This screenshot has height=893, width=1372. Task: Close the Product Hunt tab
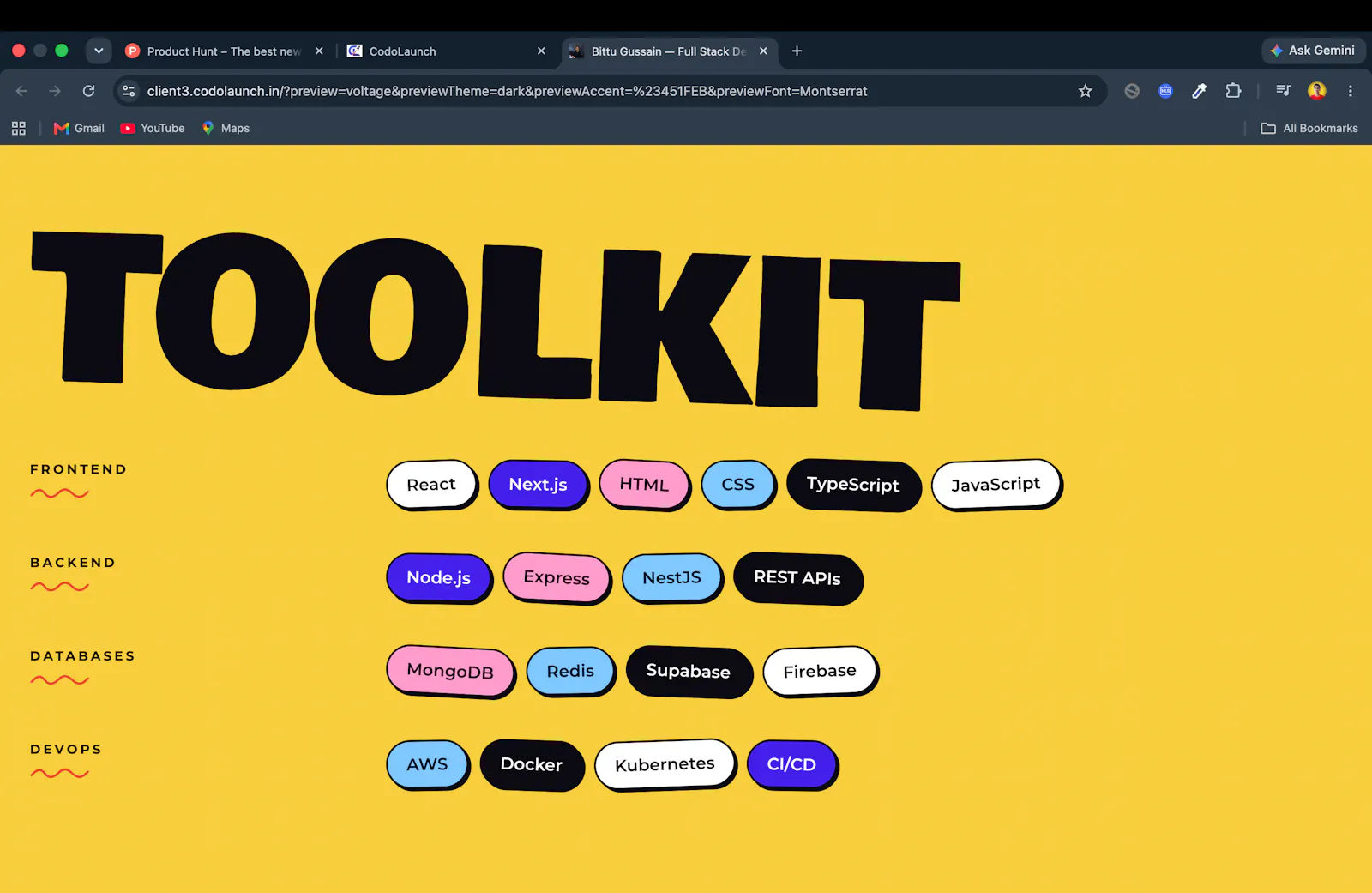(x=319, y=51)
